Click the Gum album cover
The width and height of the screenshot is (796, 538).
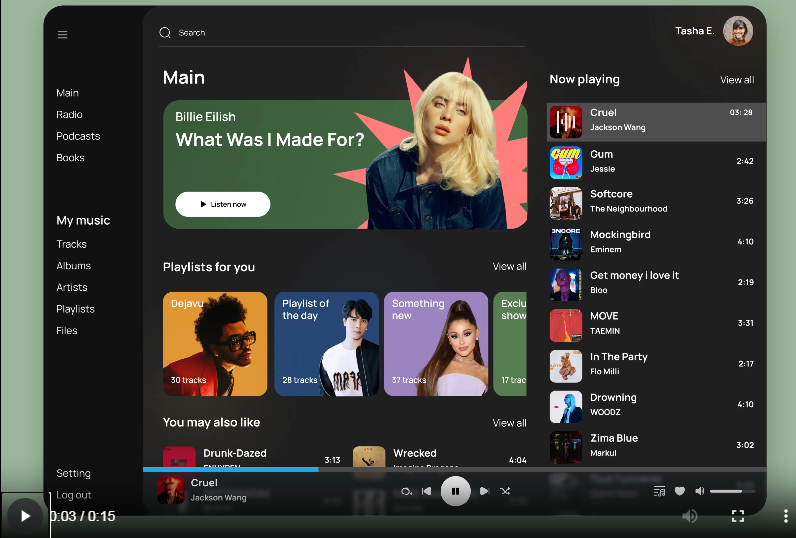point(566,162)
